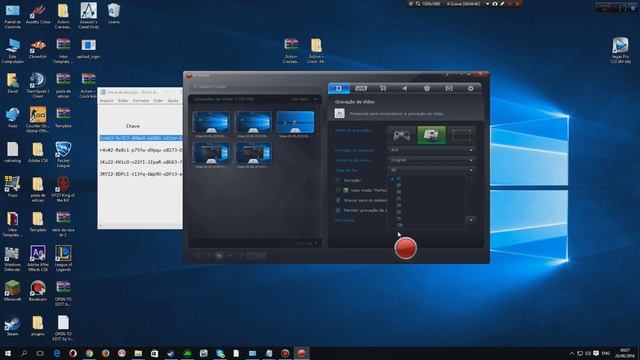Open Microsoft Edge from the taskbar
The width and height of the screenshot is (640, 360).
pos(57,353)
